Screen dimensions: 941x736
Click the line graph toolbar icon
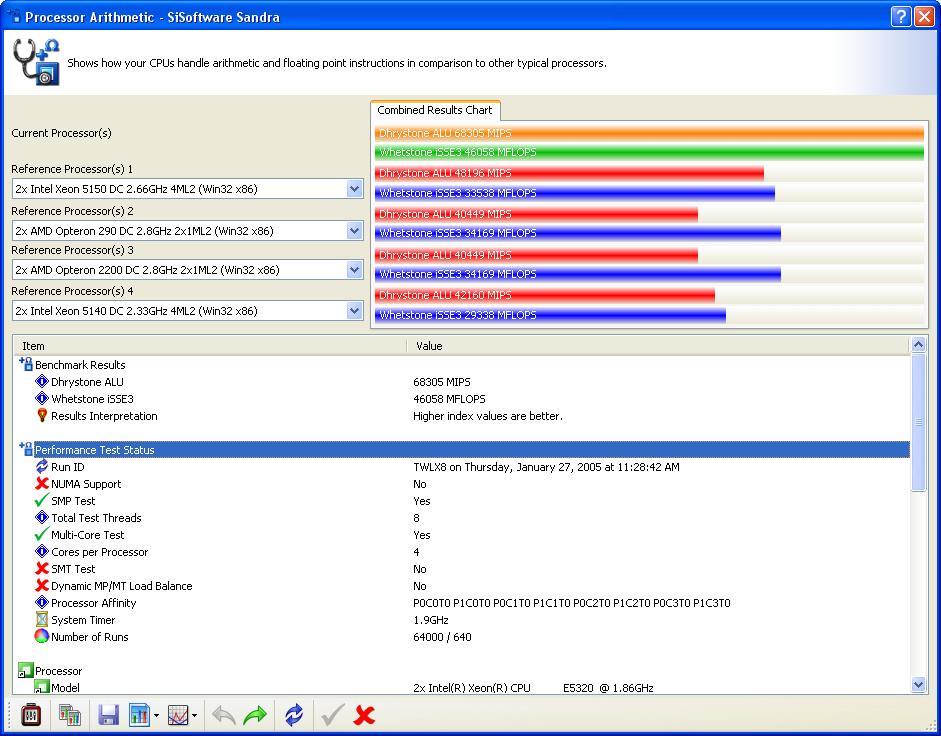point(178,715)
